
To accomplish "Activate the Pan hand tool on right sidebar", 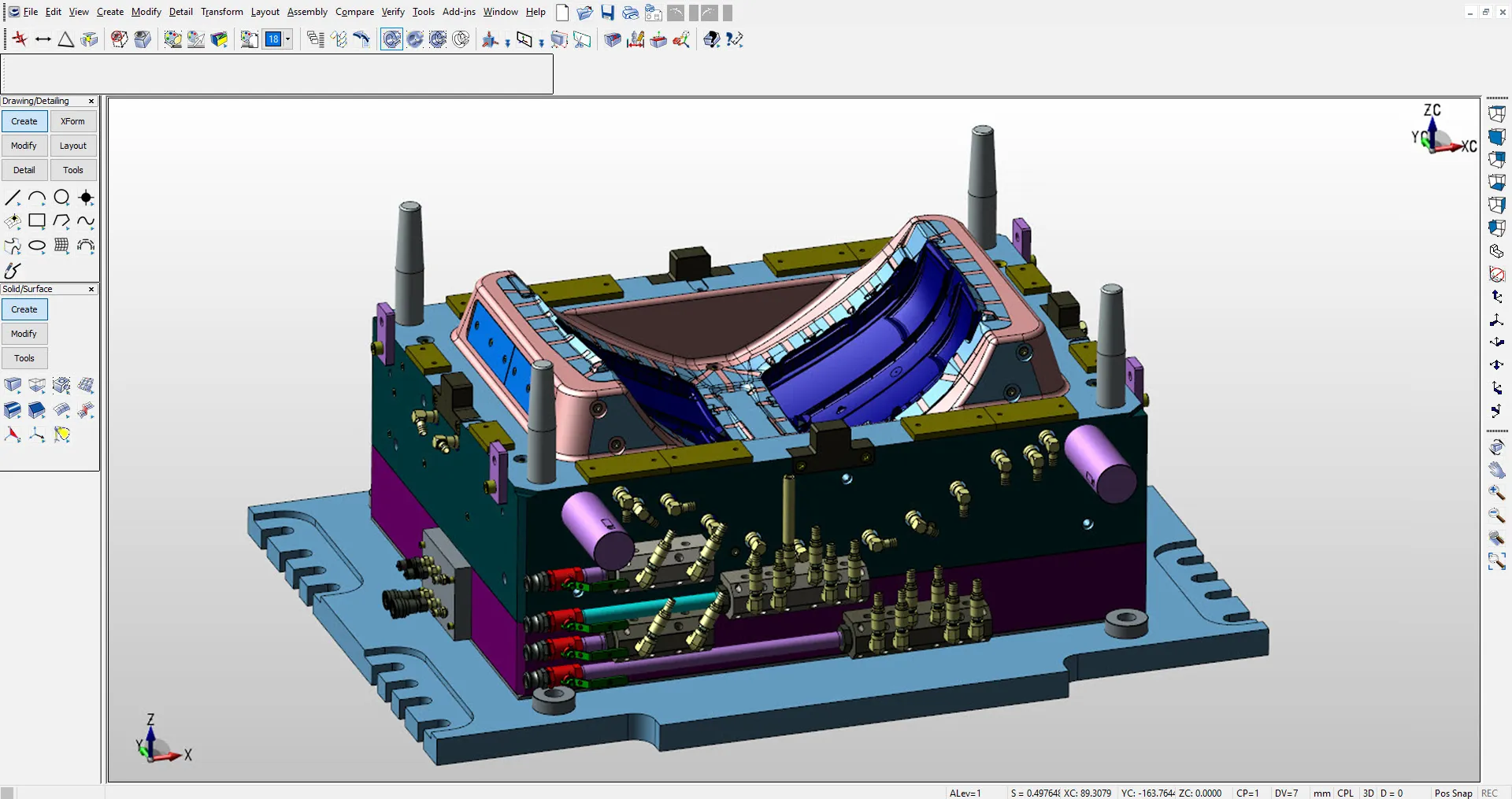I will [x=1497, y=470].
